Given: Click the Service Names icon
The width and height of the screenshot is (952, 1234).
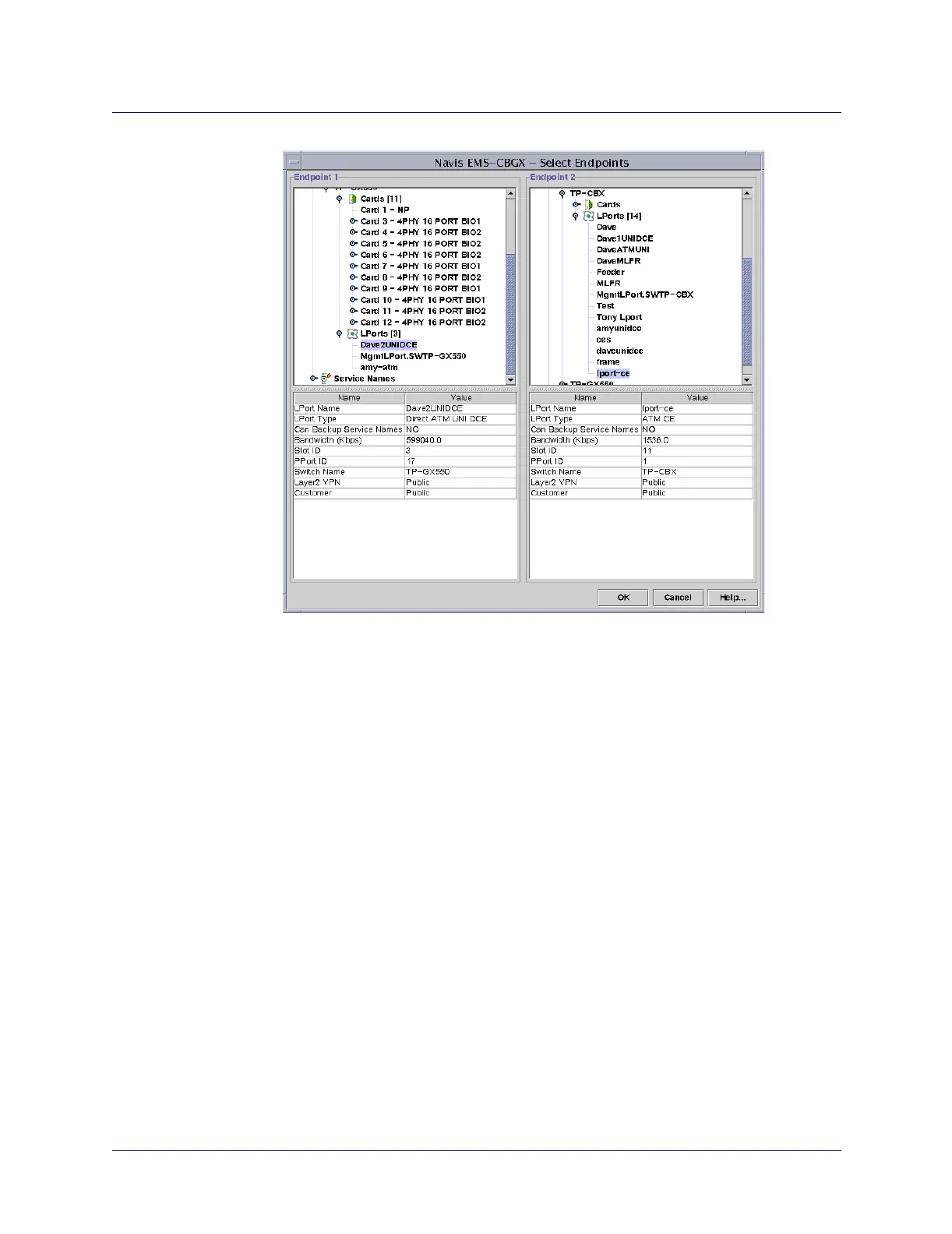Looking at the screenshot, I should 326,379.
